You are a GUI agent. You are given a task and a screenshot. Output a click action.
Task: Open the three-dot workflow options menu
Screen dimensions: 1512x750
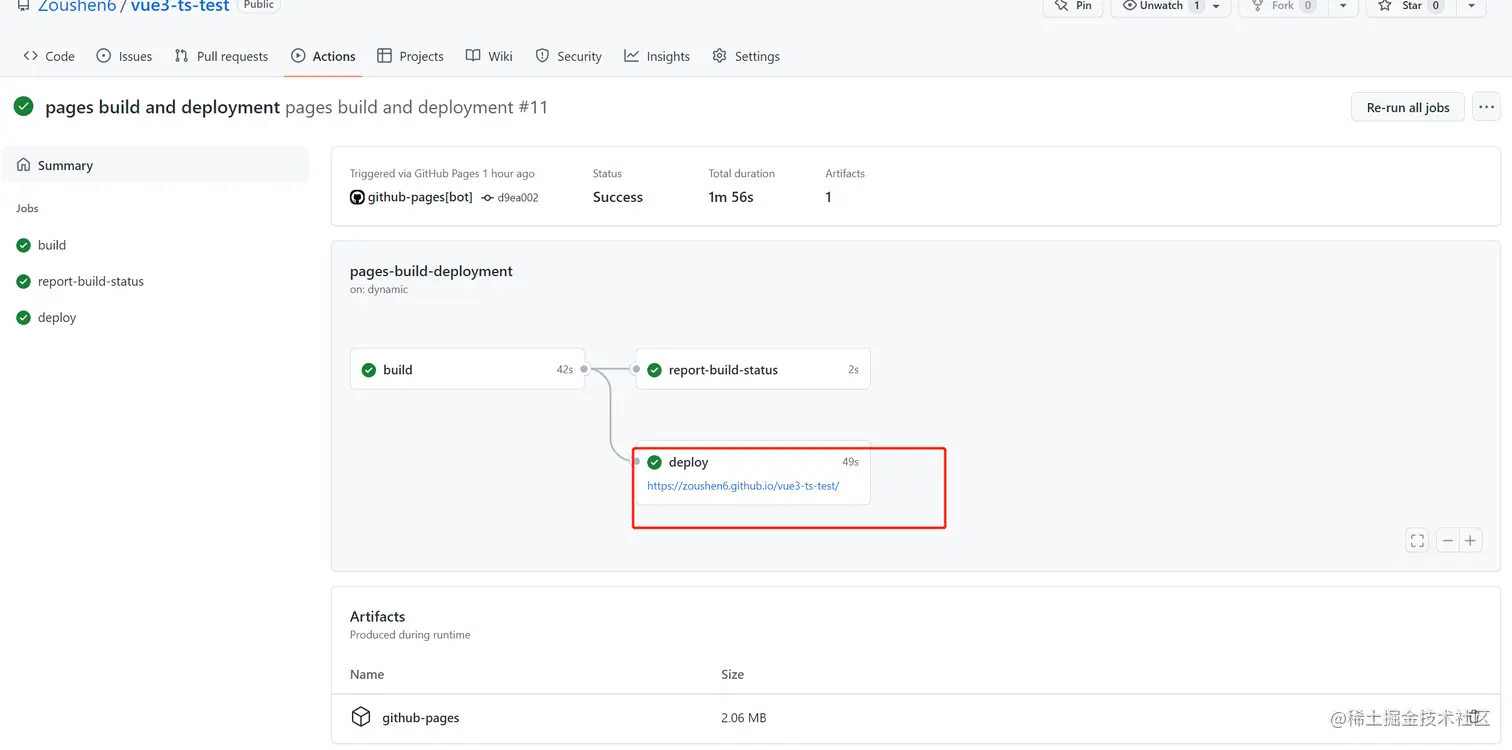pyautogui.click(x=1486, y=107)
